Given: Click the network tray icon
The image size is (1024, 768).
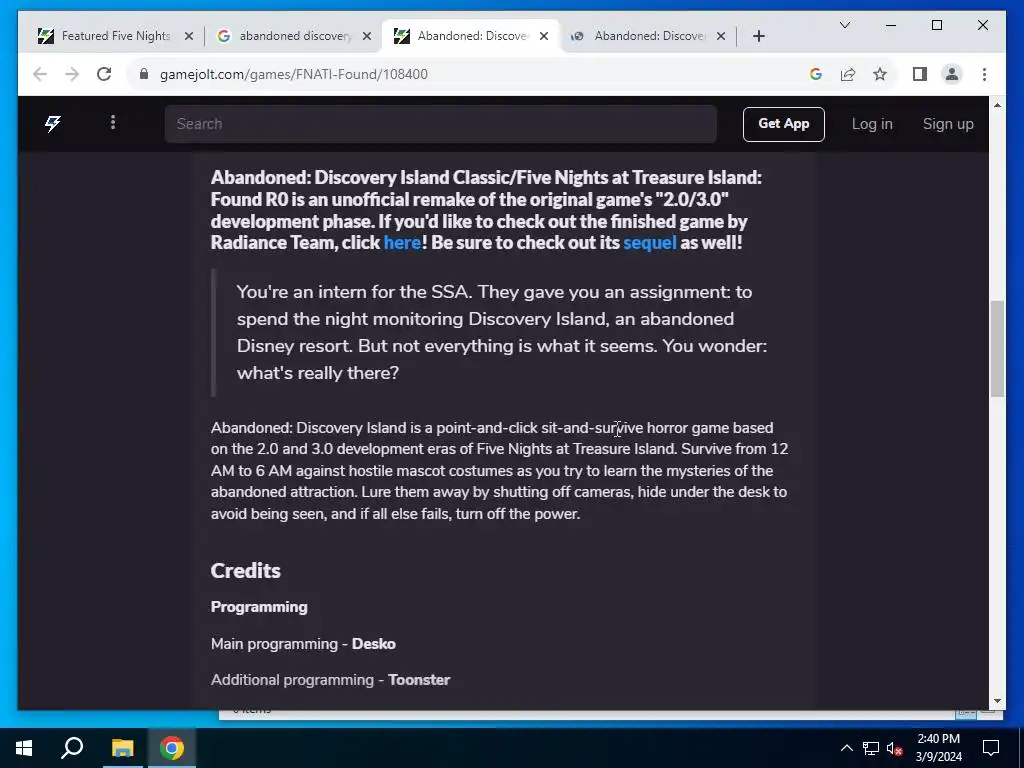Looking at the screenshot, I should (x=871, y=748).
